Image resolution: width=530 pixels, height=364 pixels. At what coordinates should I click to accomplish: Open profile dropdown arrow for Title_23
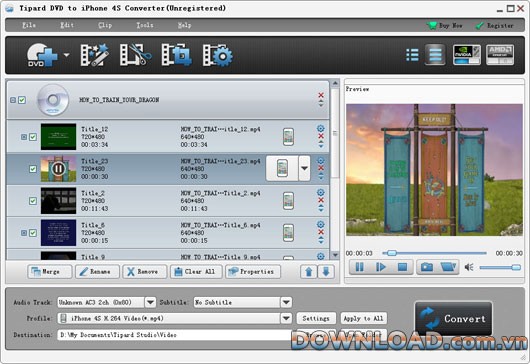pyautogui.click(x=305, y=168)
